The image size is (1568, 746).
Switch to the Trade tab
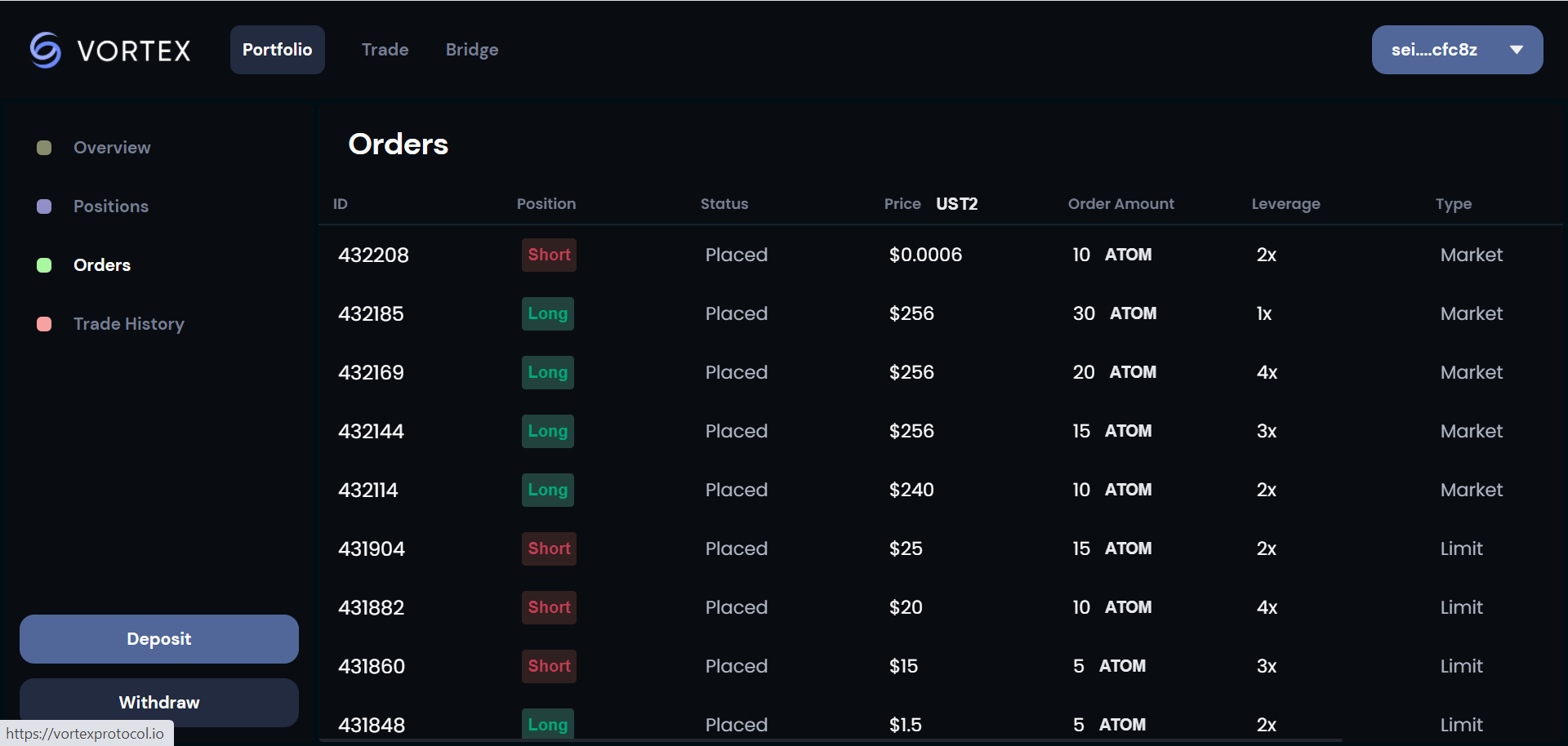pyautogui.click(x=385, y=50)
